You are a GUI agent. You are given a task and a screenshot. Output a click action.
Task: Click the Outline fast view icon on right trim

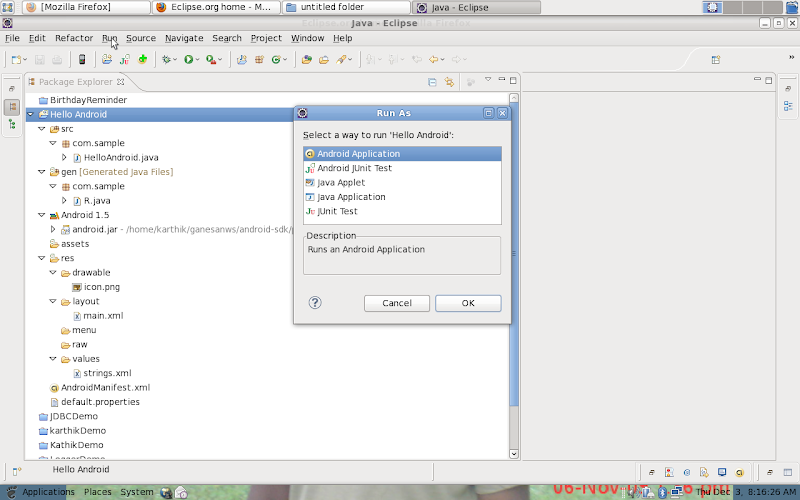coord(788,106)
